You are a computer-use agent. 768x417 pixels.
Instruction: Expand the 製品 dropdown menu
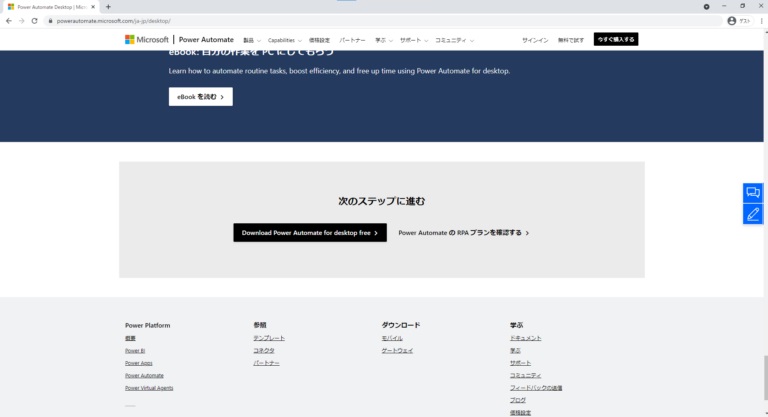[252, 40]
